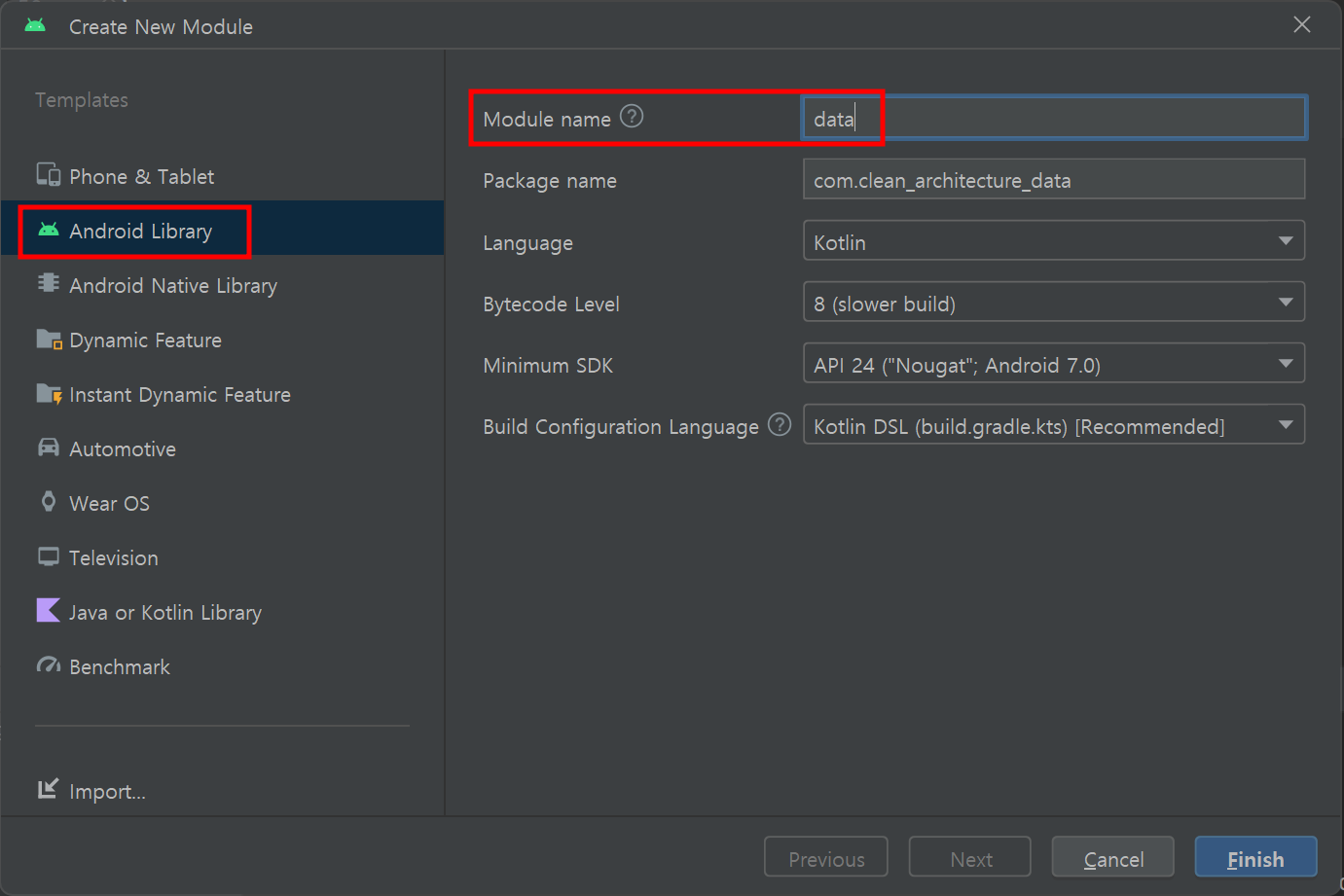Click the Language label
This screenshot has height=896, width=1344.
(527, 243)
